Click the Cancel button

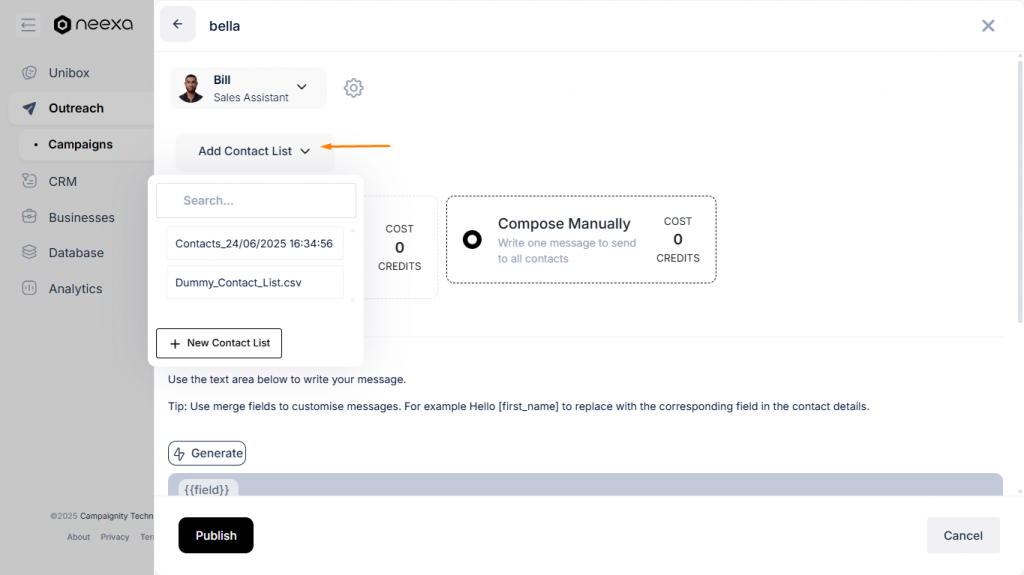point(962,535)
